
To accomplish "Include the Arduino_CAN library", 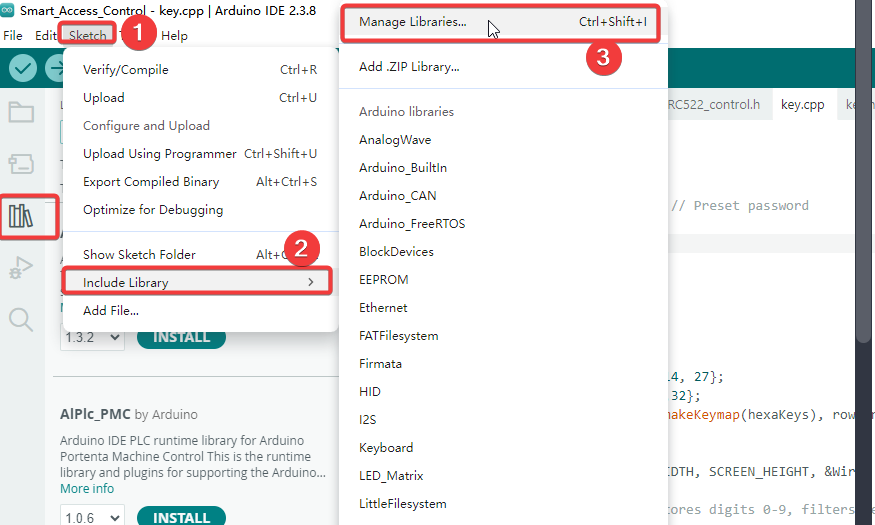I will click(x=503, y=196).
